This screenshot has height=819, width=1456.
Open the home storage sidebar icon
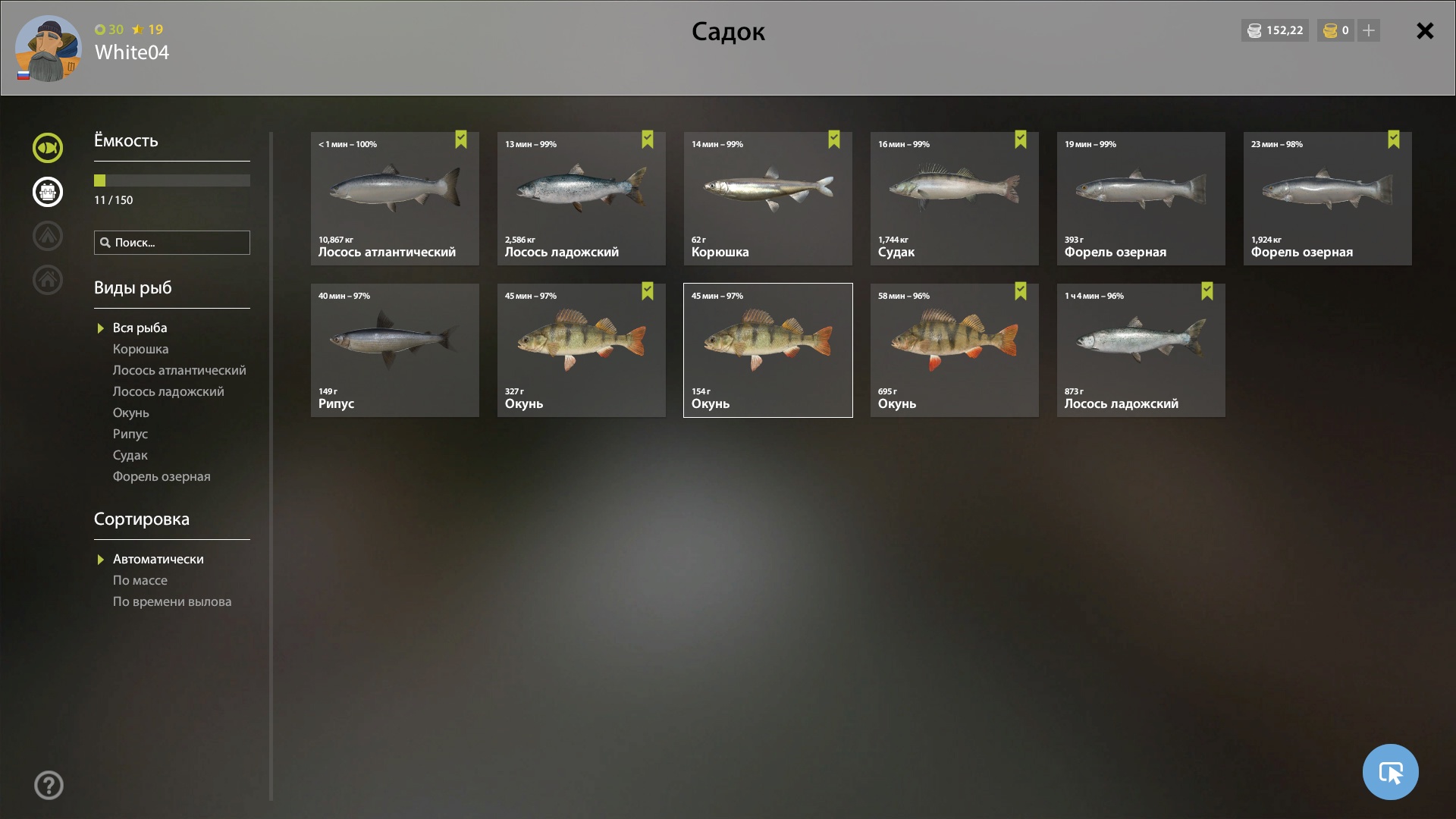[x=48, y=280]
